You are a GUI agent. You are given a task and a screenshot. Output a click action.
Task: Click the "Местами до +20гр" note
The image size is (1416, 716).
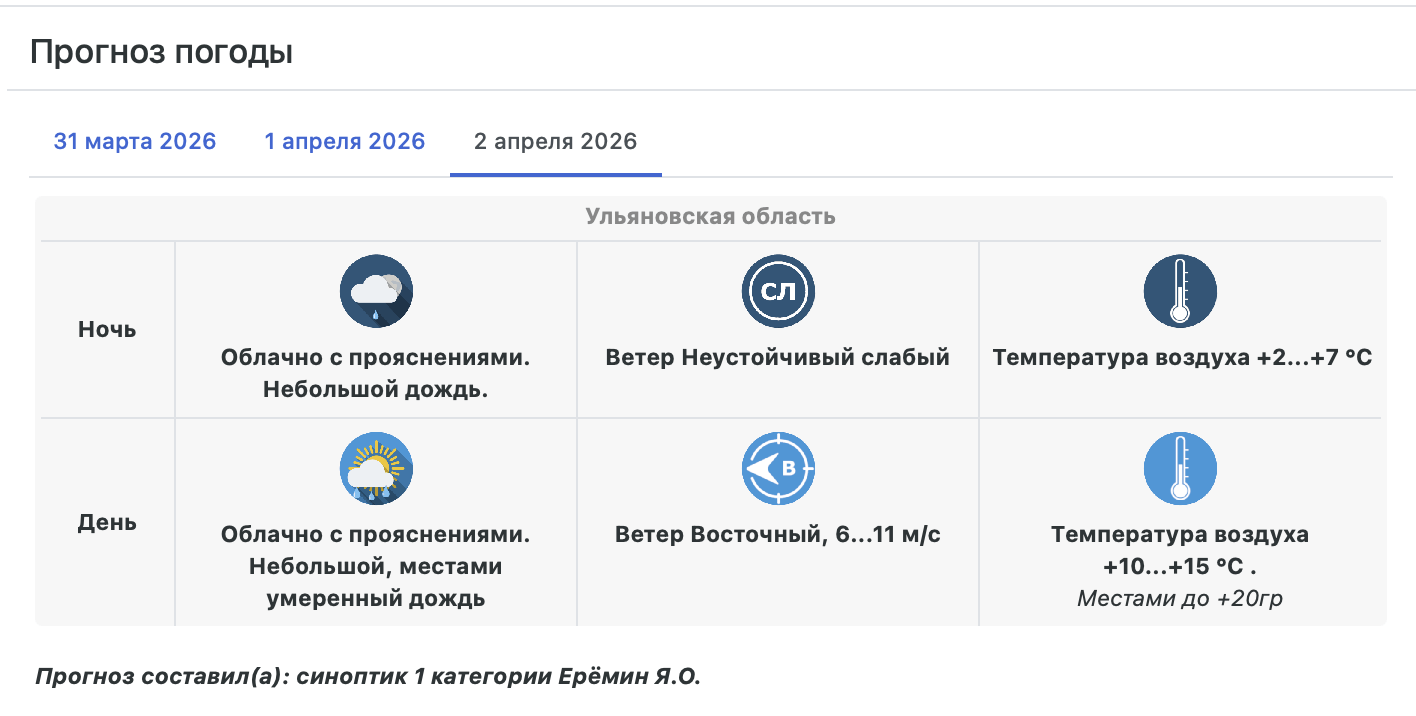(1180, 598)
